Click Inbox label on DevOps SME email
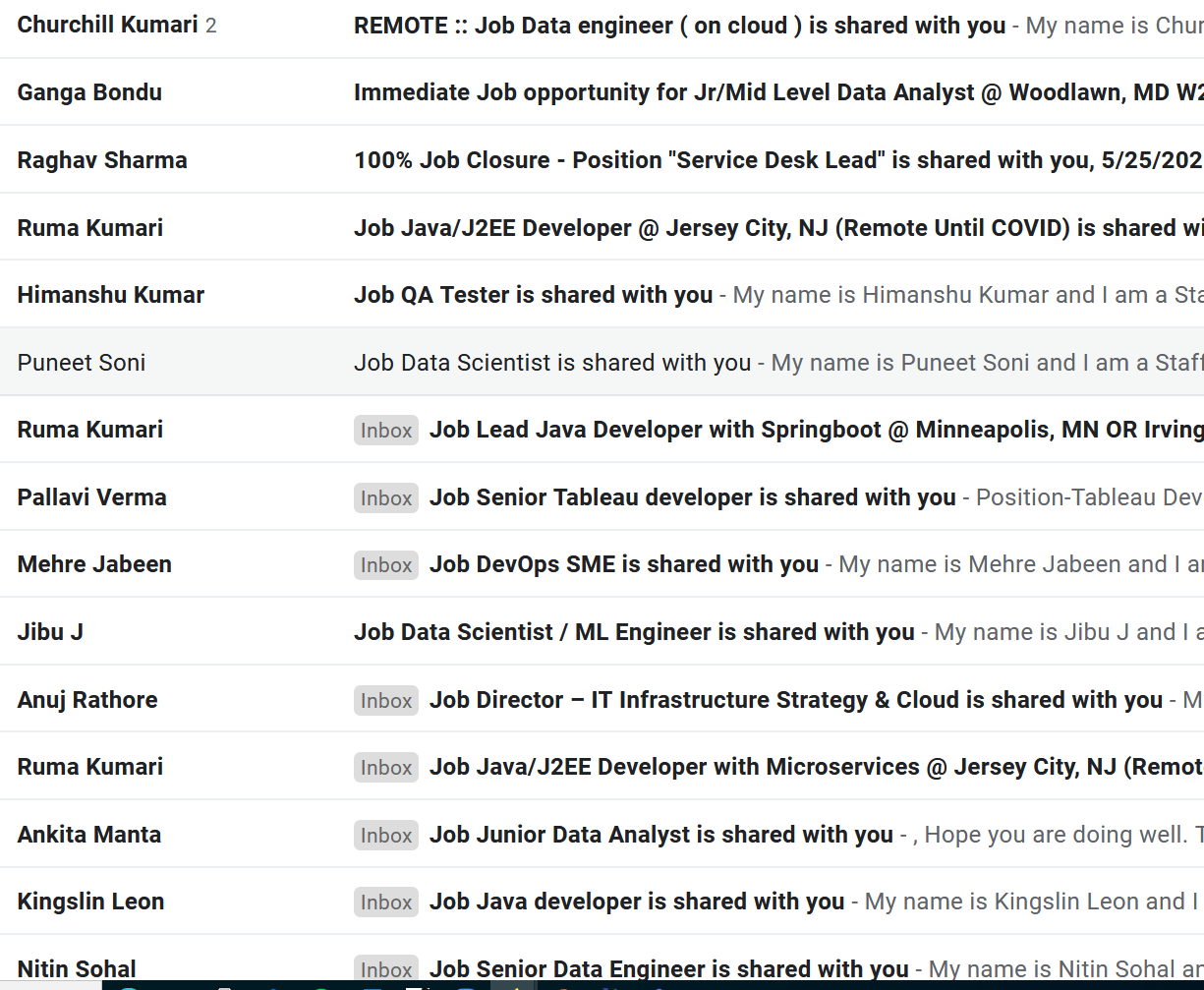The image size is (1204, 990). pyautogui.click(x=386, y=565)
